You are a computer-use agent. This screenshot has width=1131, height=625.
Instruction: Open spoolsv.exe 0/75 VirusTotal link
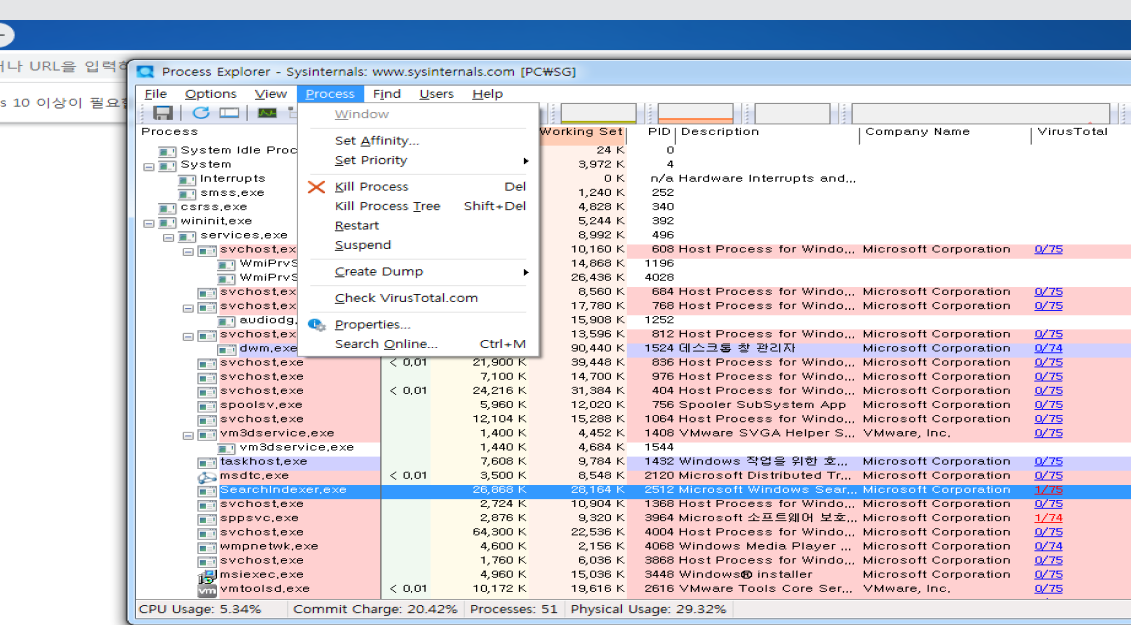(x=1048, y=405)
